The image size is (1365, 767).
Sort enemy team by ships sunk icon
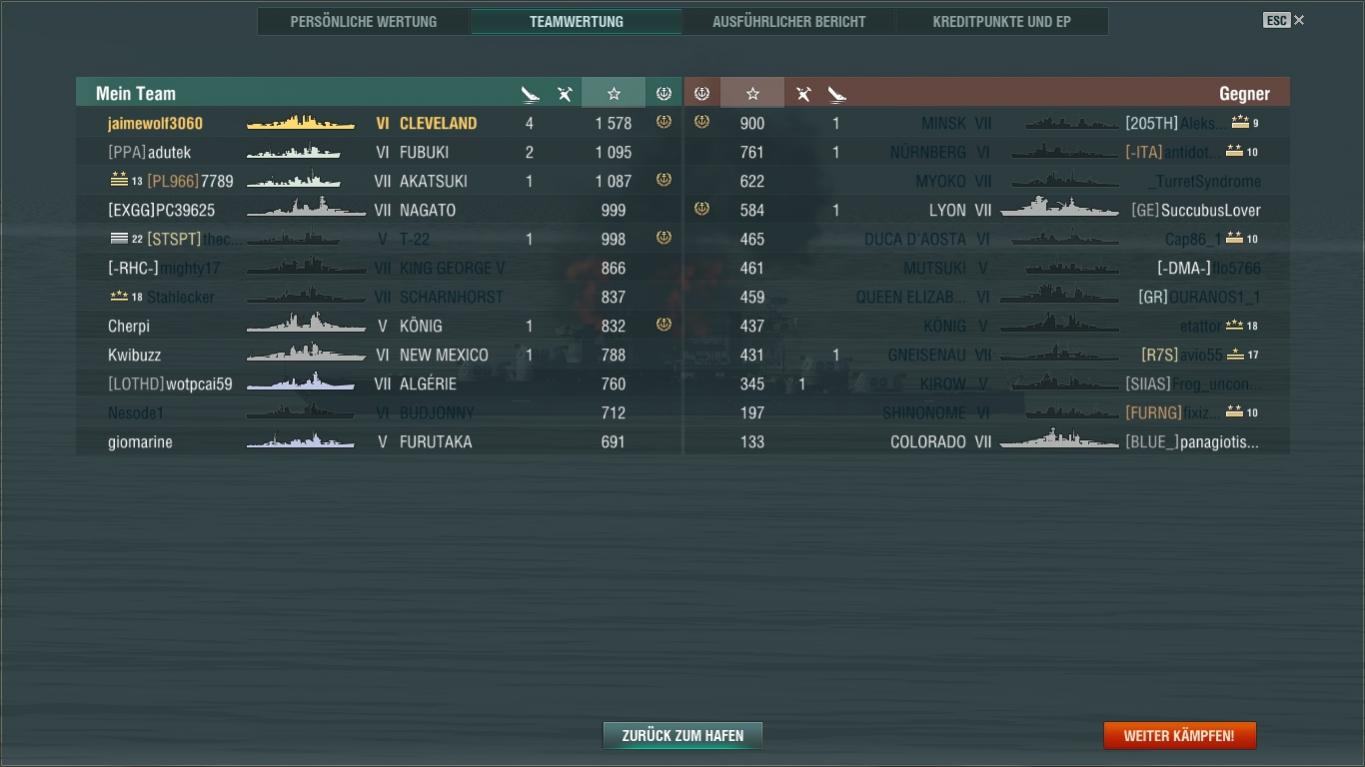pos(837,94)
